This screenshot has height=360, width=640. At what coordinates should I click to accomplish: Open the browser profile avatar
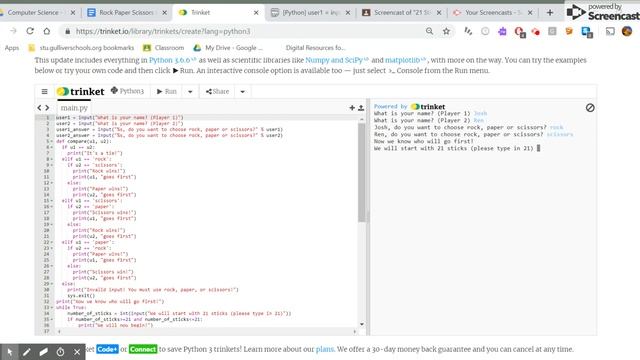click(x=627, y=31)
